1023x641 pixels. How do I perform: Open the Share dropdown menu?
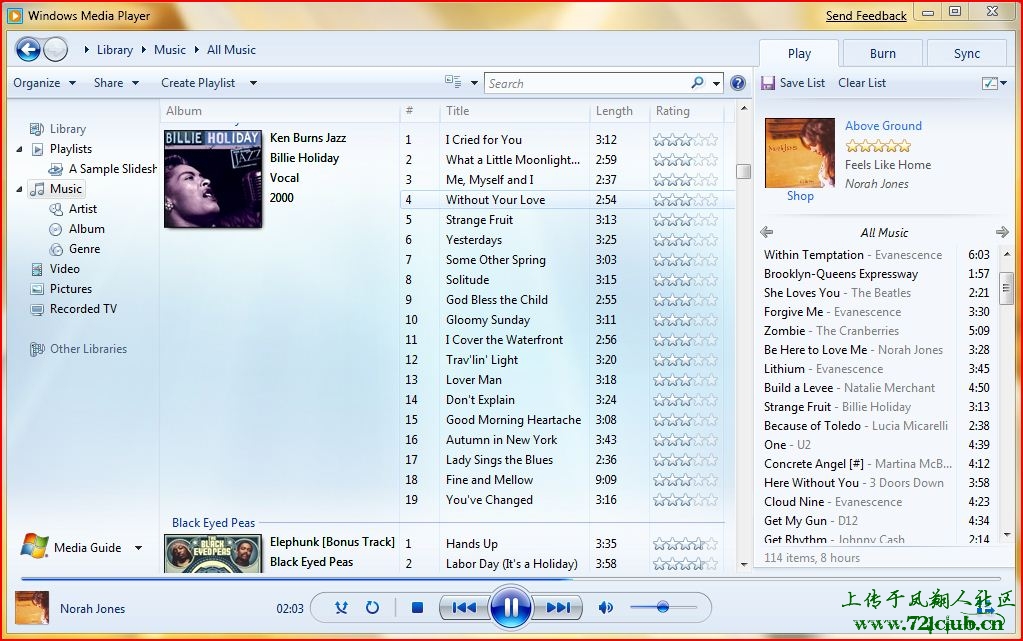[116, 83]
